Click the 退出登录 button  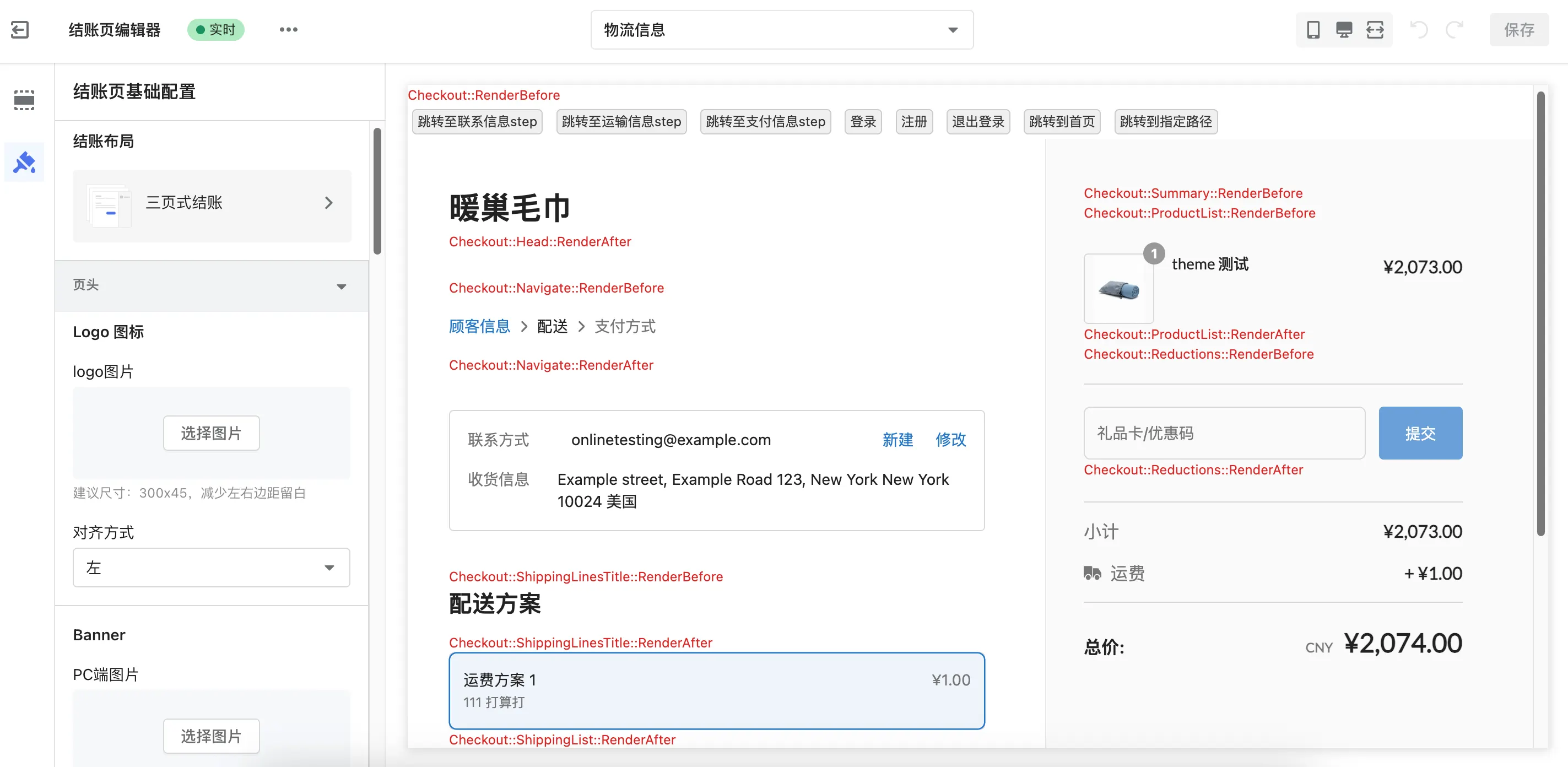(x=978, y=122)
